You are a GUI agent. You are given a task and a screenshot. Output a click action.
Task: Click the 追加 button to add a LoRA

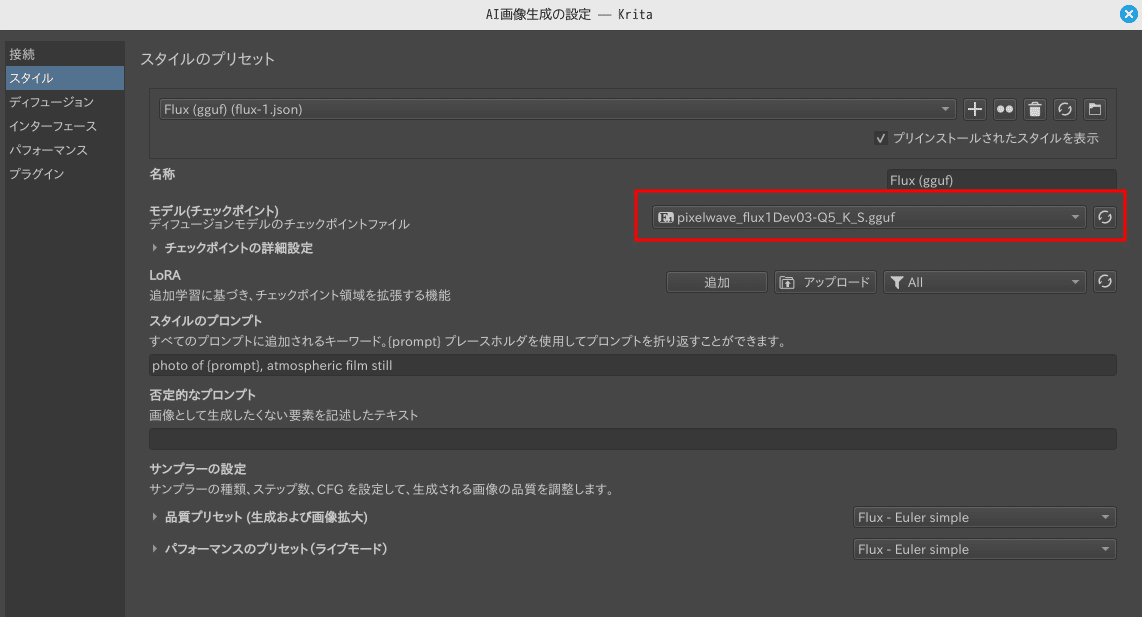click(717, 282)
